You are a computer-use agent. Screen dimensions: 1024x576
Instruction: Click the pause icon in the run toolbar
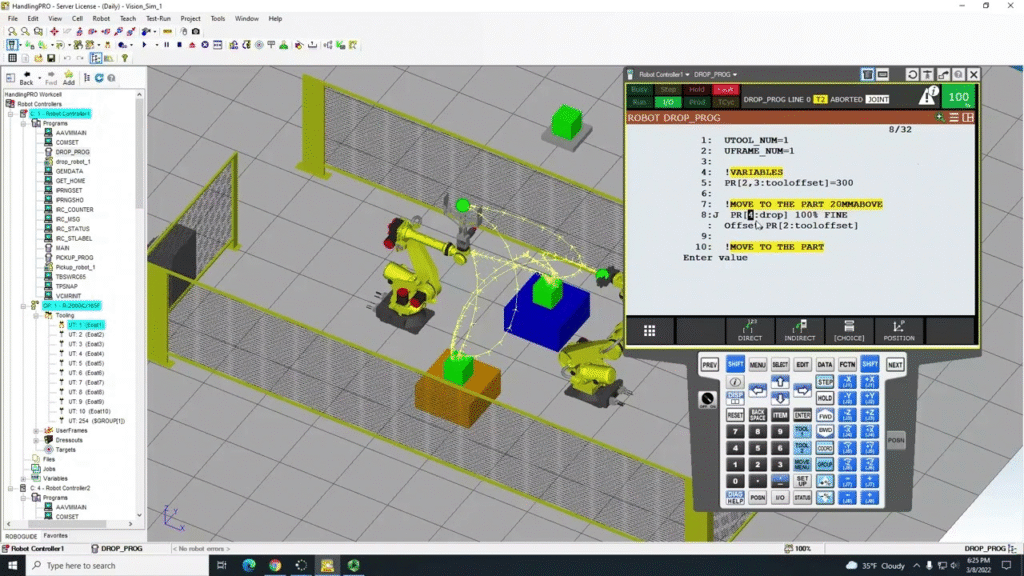pos(166,45)
